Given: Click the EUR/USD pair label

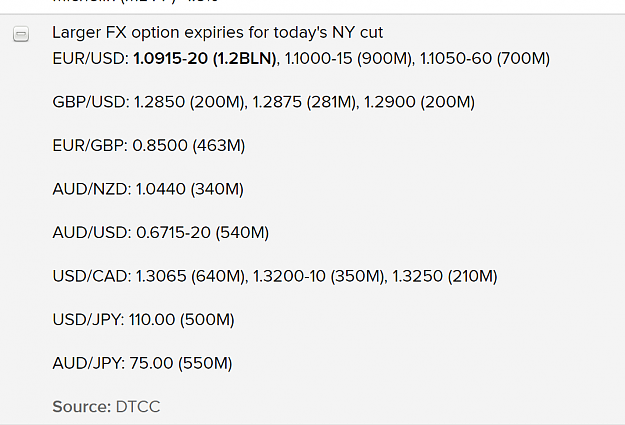Looking at the screenshot, I should (x=90, y=59).
